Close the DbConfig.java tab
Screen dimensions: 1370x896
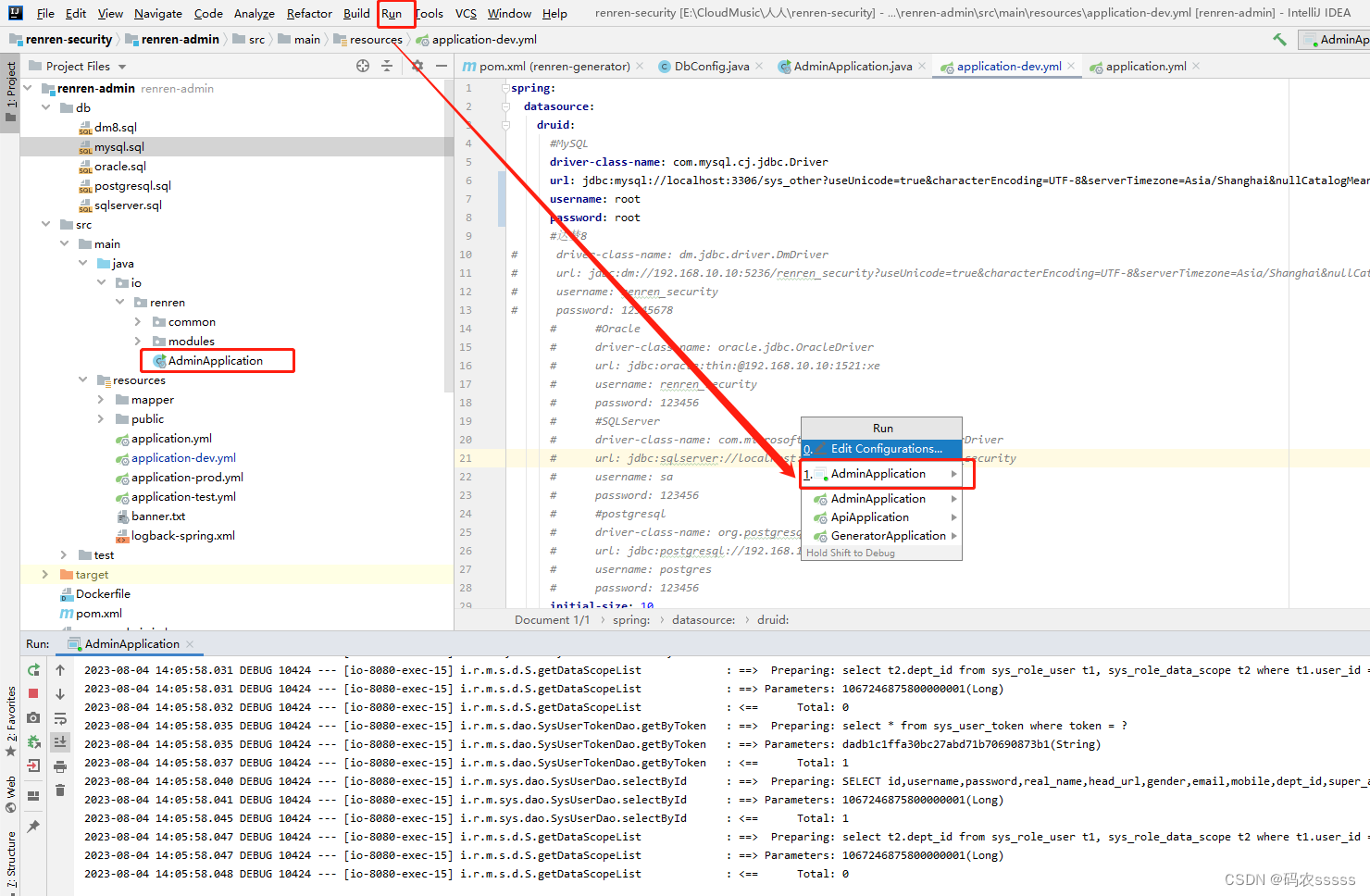click(759, 66)
